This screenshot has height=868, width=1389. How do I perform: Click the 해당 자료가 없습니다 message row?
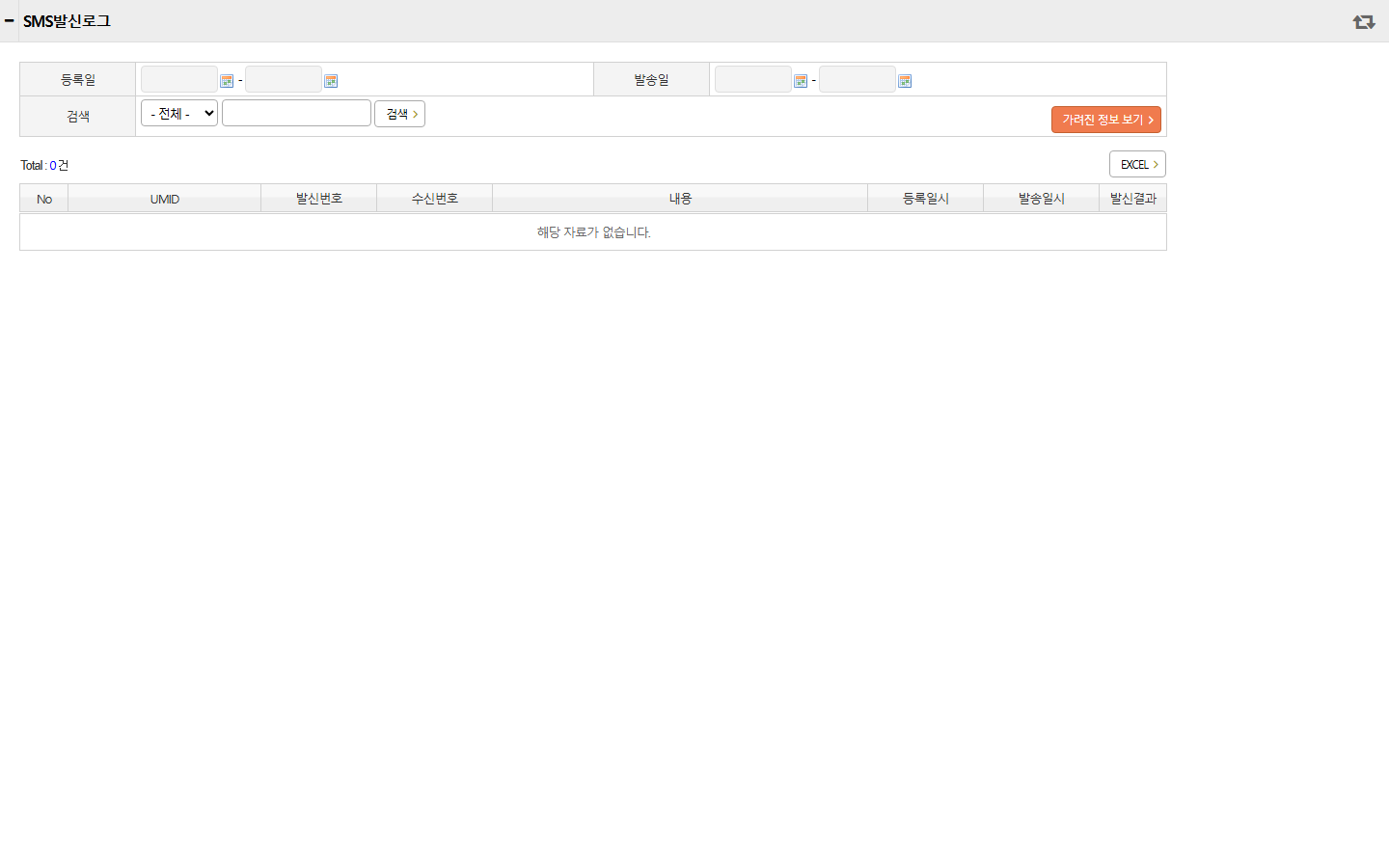point(593,232)
